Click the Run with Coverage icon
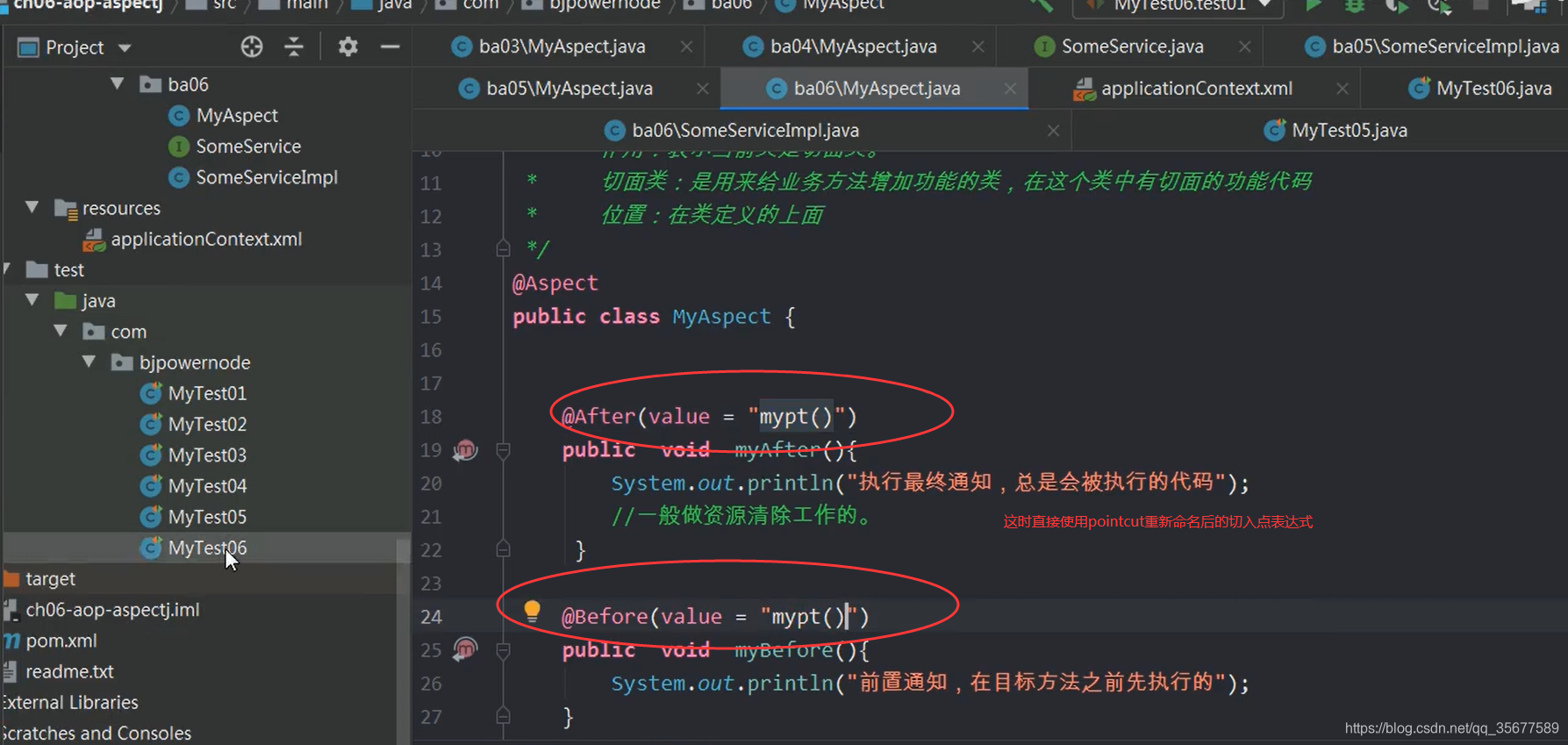 point(1396,5)
